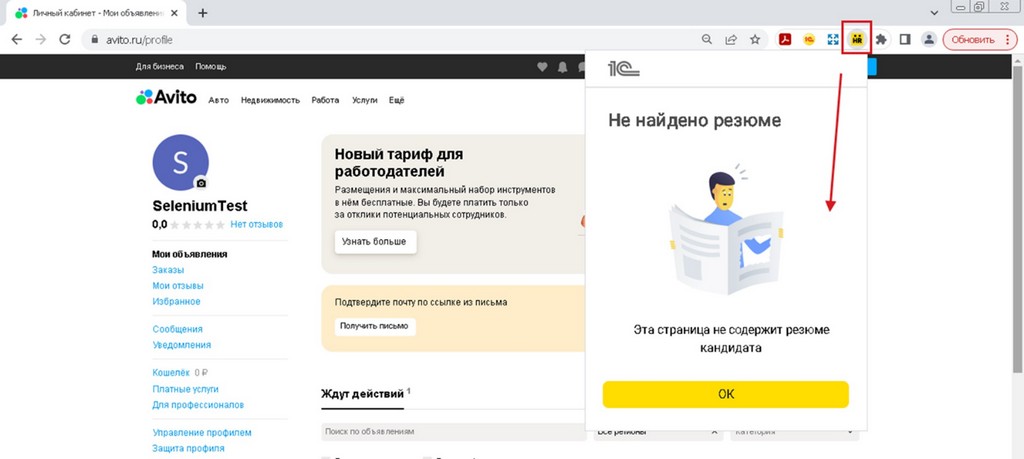Open the Chrome three-dot menu
The image size is (1024, 459).
tap(1009, 39)
